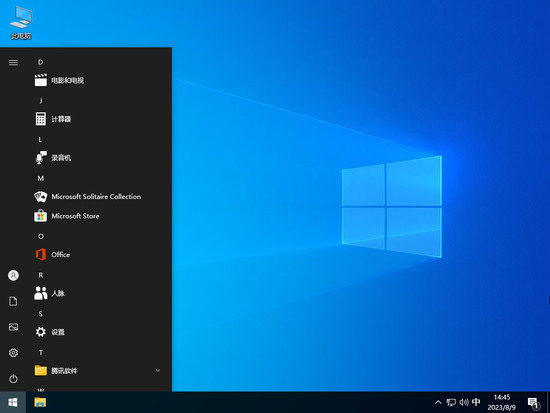Click the letter T section header
Screen dimensions: 550x413
pos(41,352)
